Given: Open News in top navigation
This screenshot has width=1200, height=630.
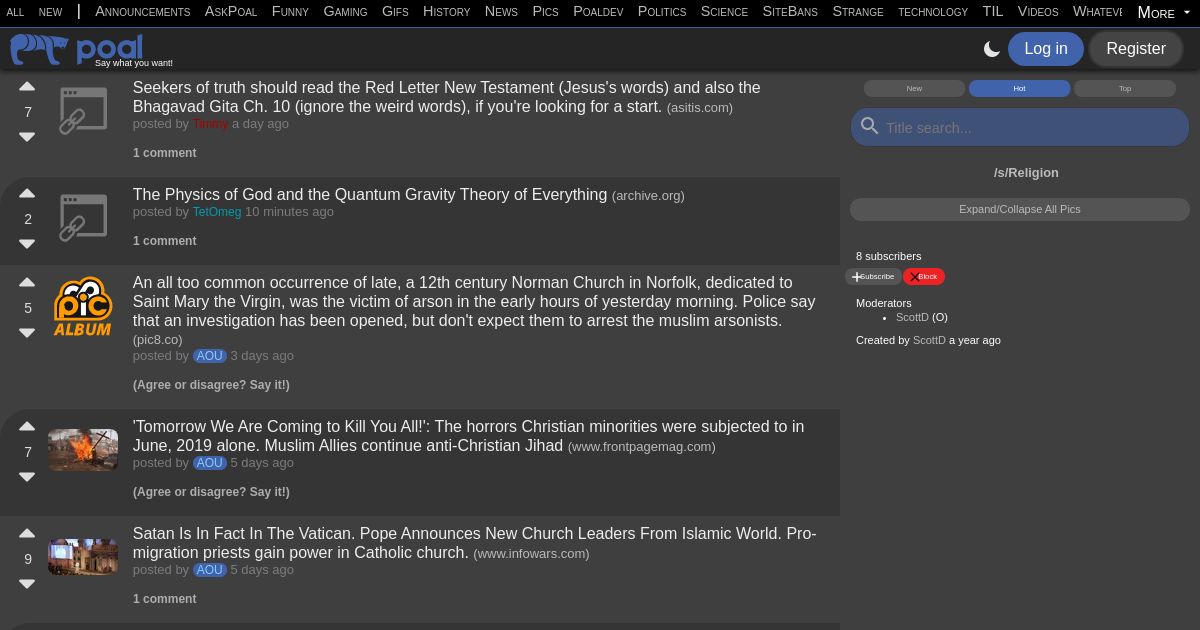Looking at the screenshot, I should pyautogui.click(x=501, y=12).
